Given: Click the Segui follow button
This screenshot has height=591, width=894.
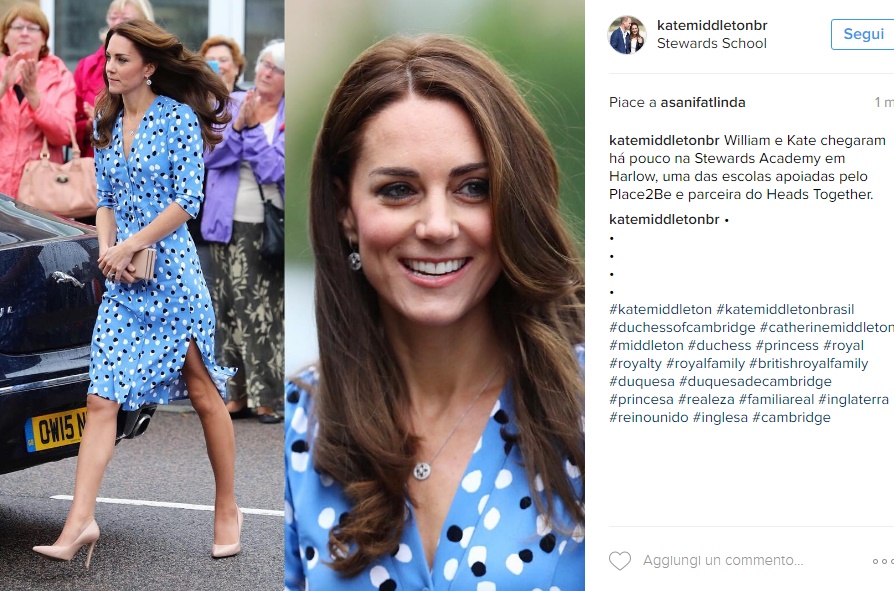Looking at the screenshot, I should pos(863,34).
